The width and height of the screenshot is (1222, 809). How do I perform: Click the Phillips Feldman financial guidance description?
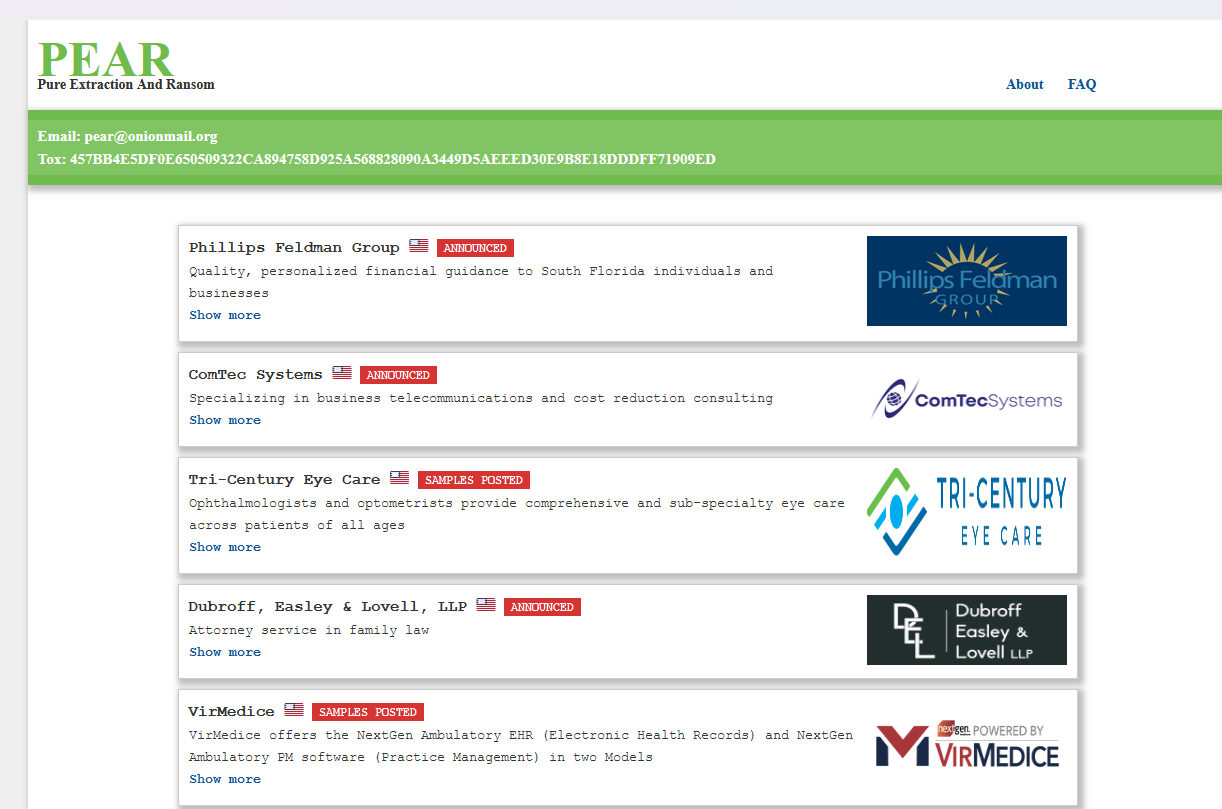click(x=481, y=282)
